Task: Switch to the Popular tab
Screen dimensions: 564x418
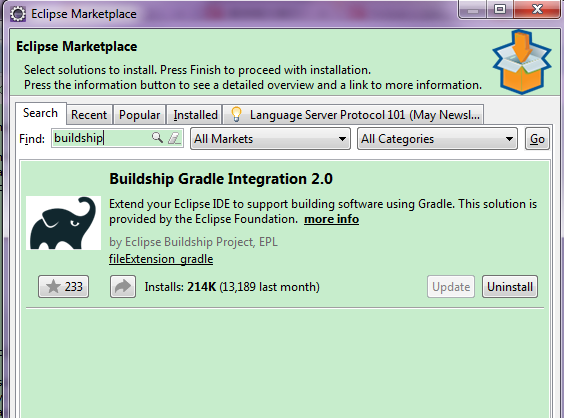Action: [139, 115]
